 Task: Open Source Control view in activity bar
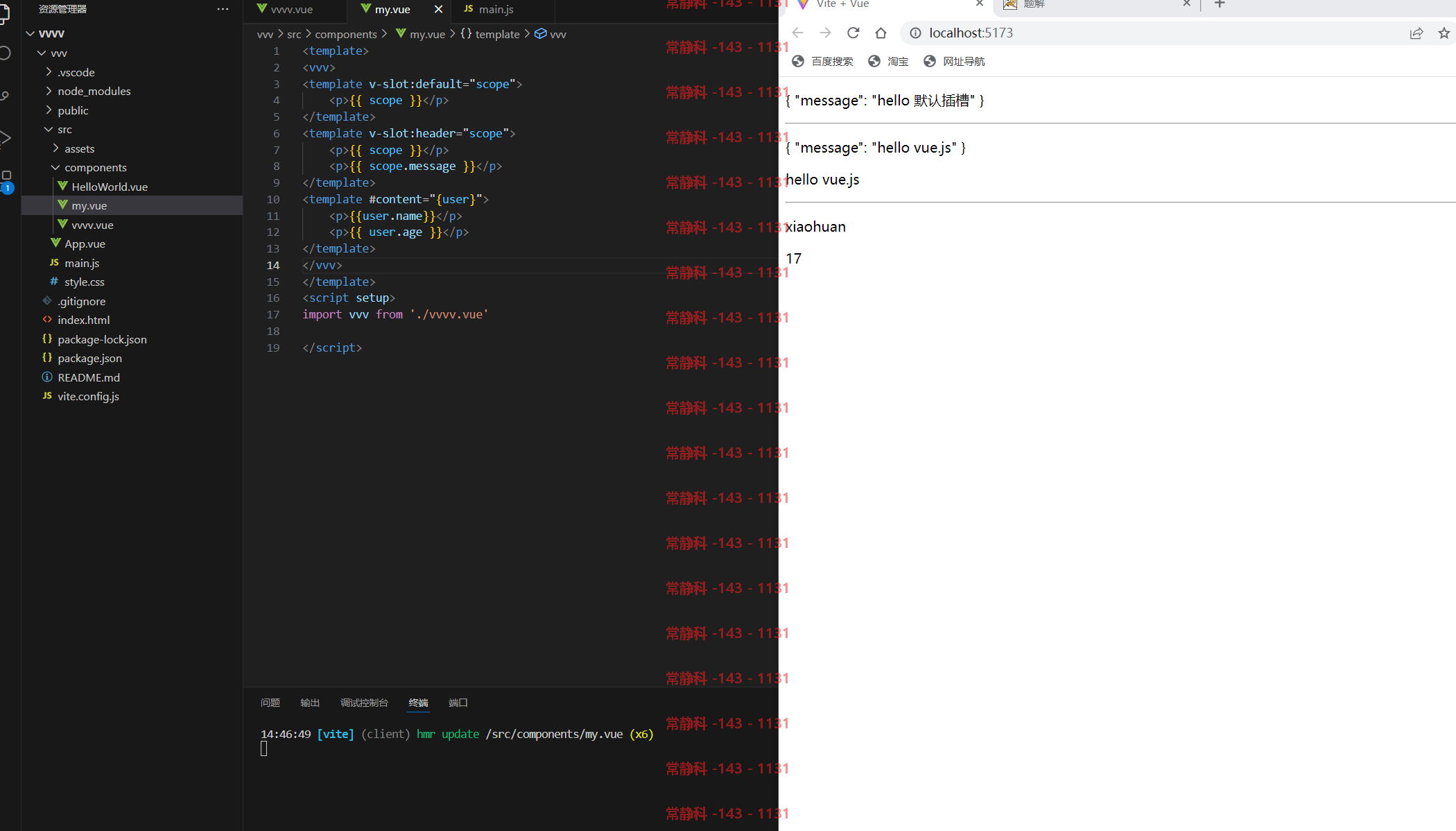5,95
